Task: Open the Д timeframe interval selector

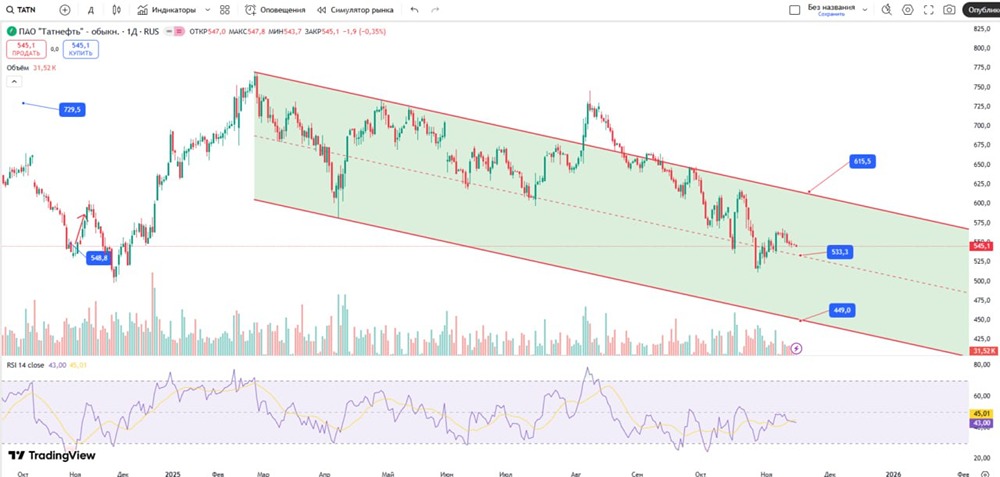Action: 91,10
